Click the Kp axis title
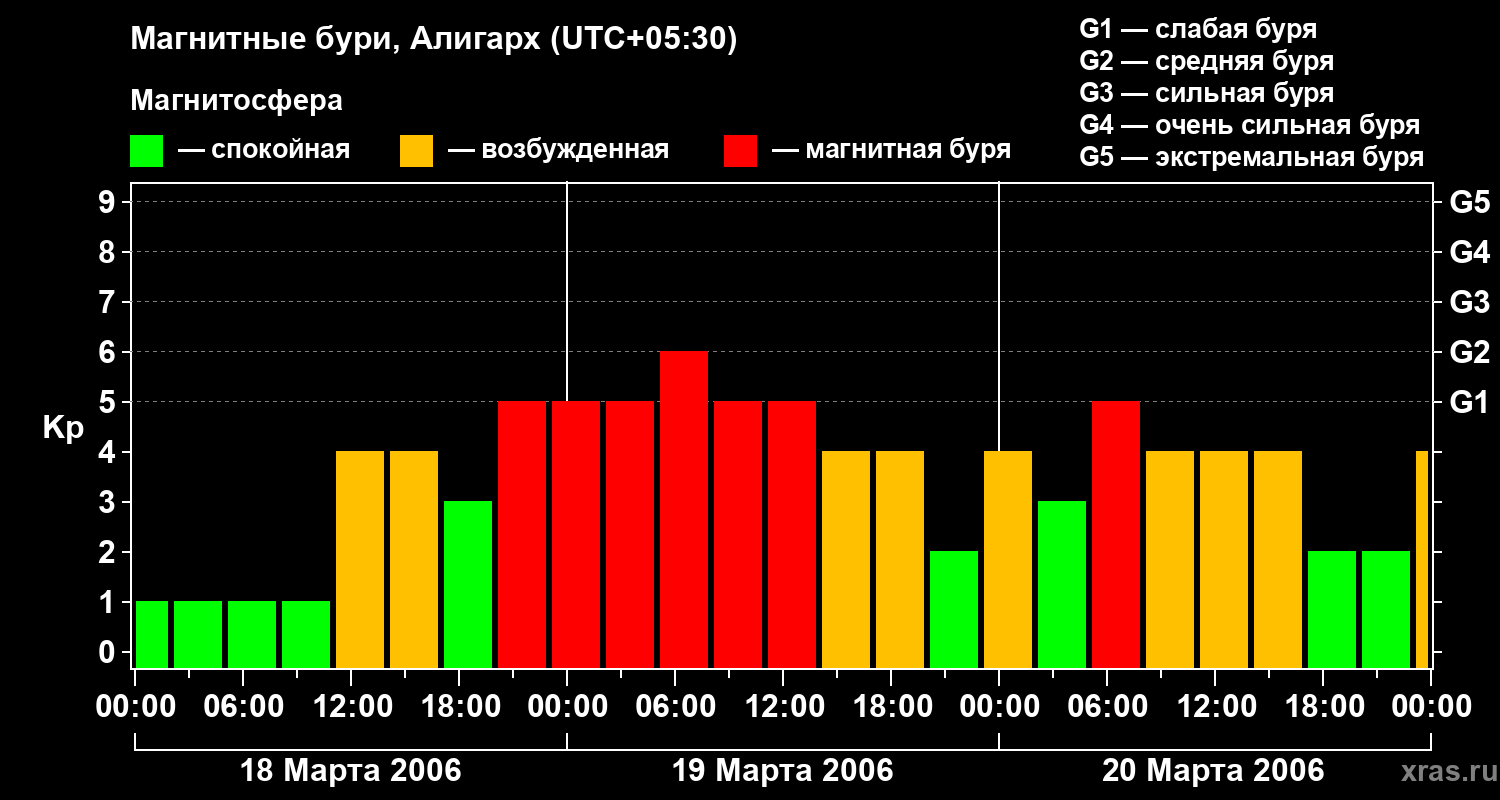This screenshot has width=1500, height=800. coord(63,429)
